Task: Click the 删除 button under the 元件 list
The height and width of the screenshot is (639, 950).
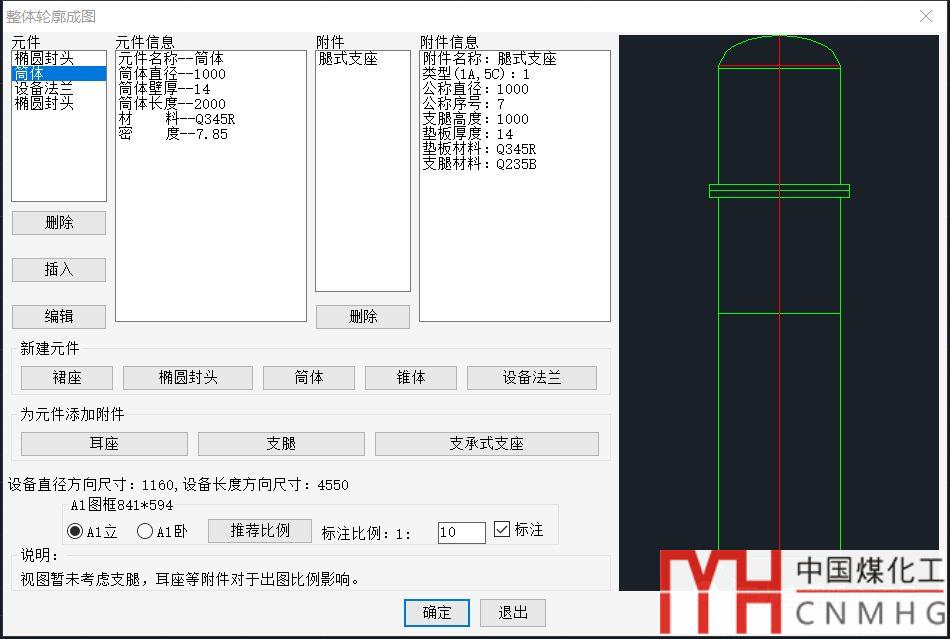Action: pyautogui.click(x=59, y=223)
